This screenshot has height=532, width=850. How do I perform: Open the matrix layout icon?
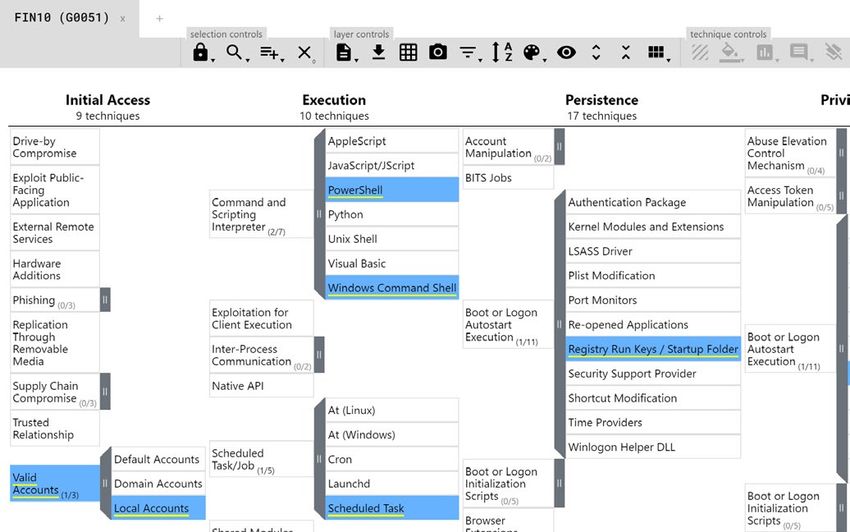[x=656, y=52]
